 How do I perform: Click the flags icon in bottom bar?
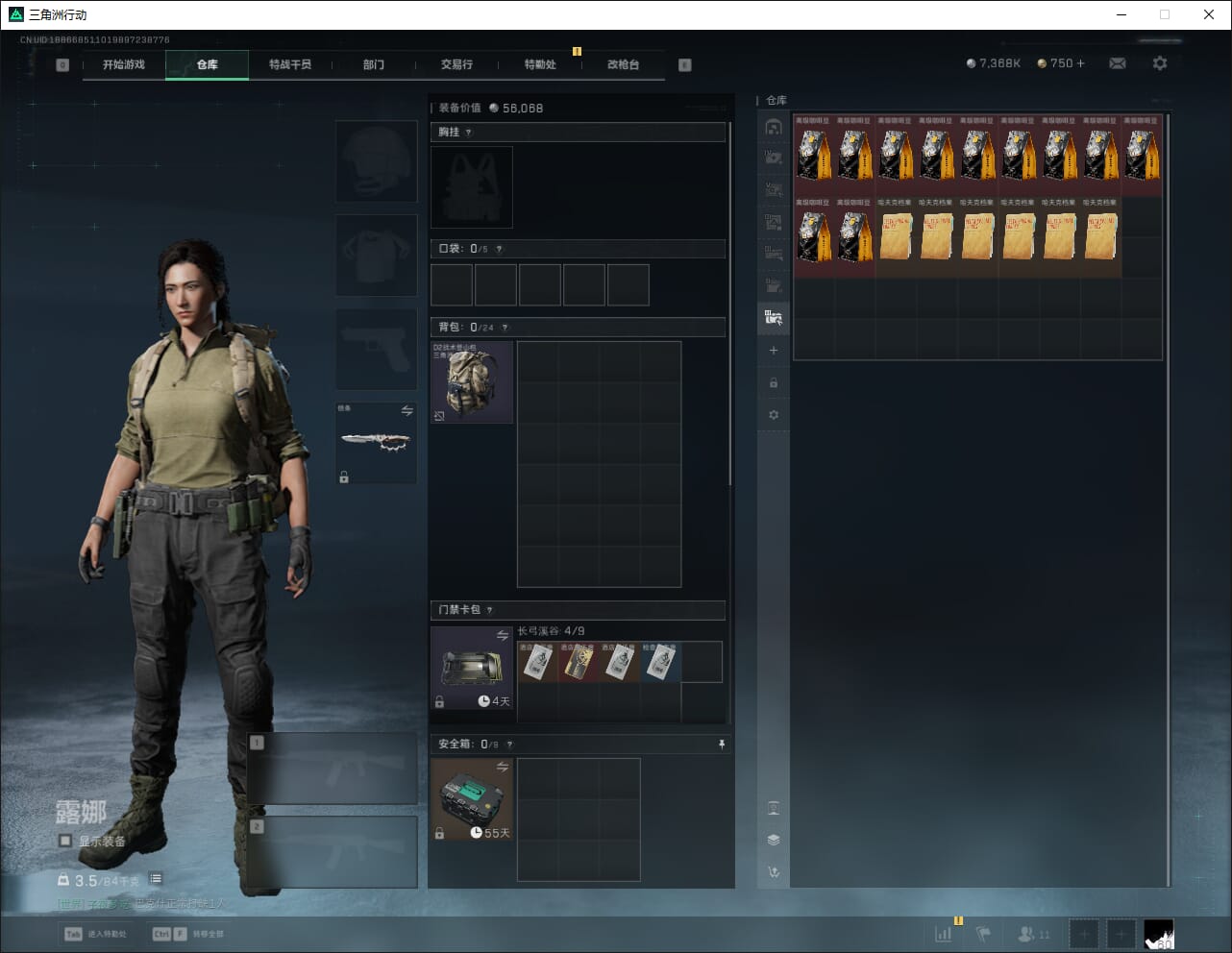tap(983, 934)
